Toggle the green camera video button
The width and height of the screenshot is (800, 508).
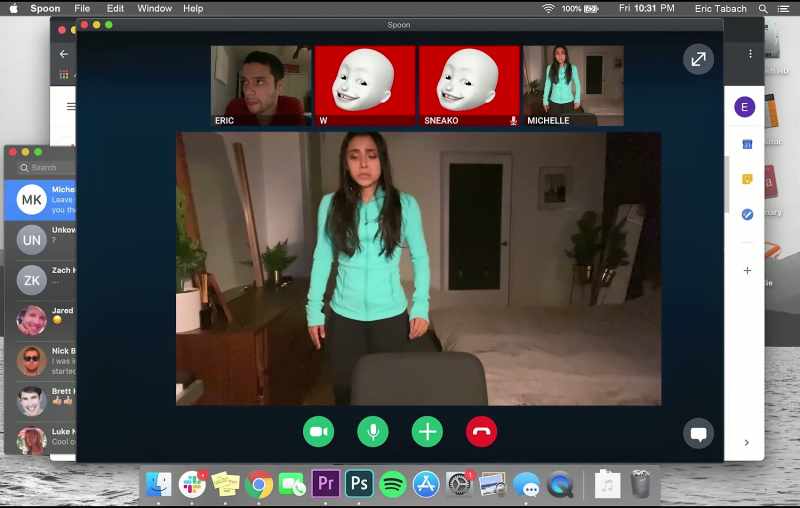[x=318, y=432]
